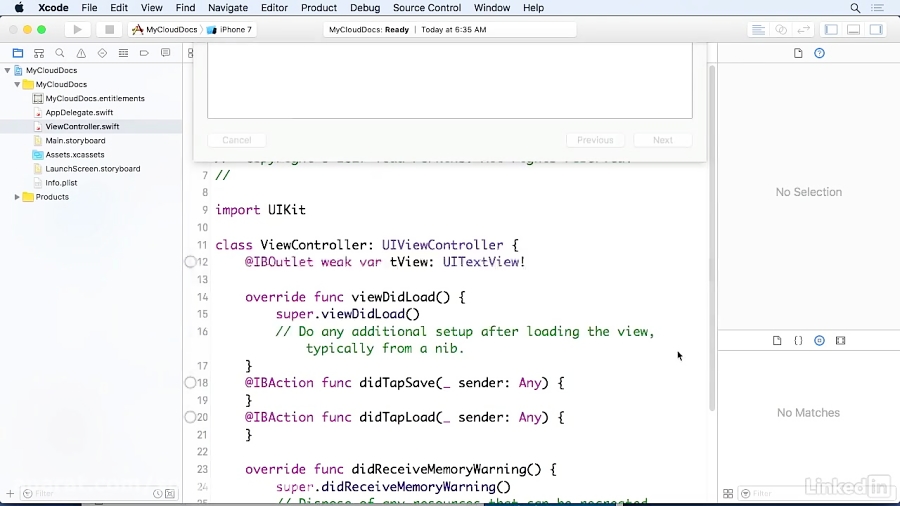
Task: Open the Source Control menu
Action: click(x=427, y=8)
